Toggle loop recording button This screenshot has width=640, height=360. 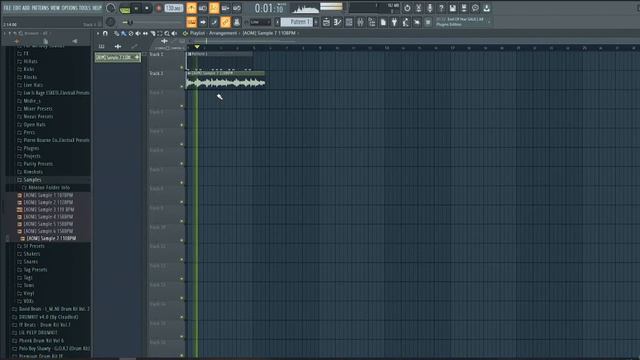point(237,8)
